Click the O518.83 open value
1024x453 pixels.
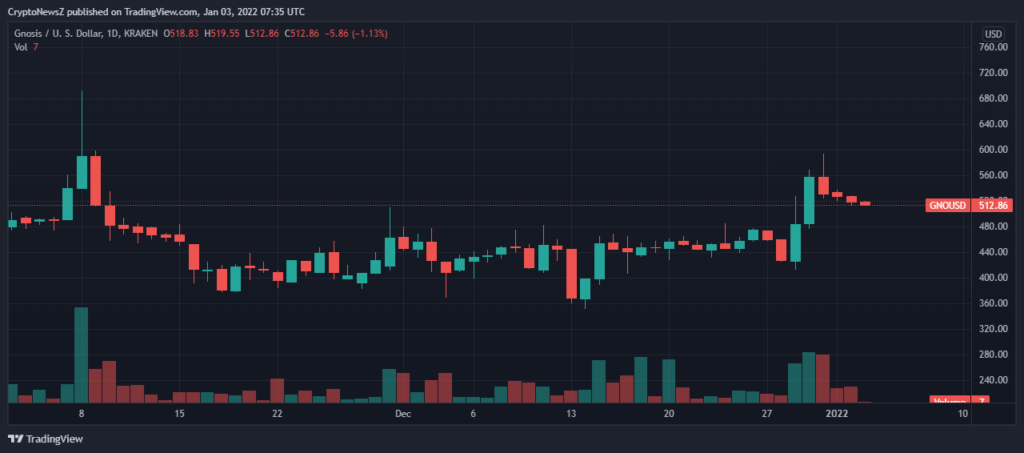tap(182, 33)
